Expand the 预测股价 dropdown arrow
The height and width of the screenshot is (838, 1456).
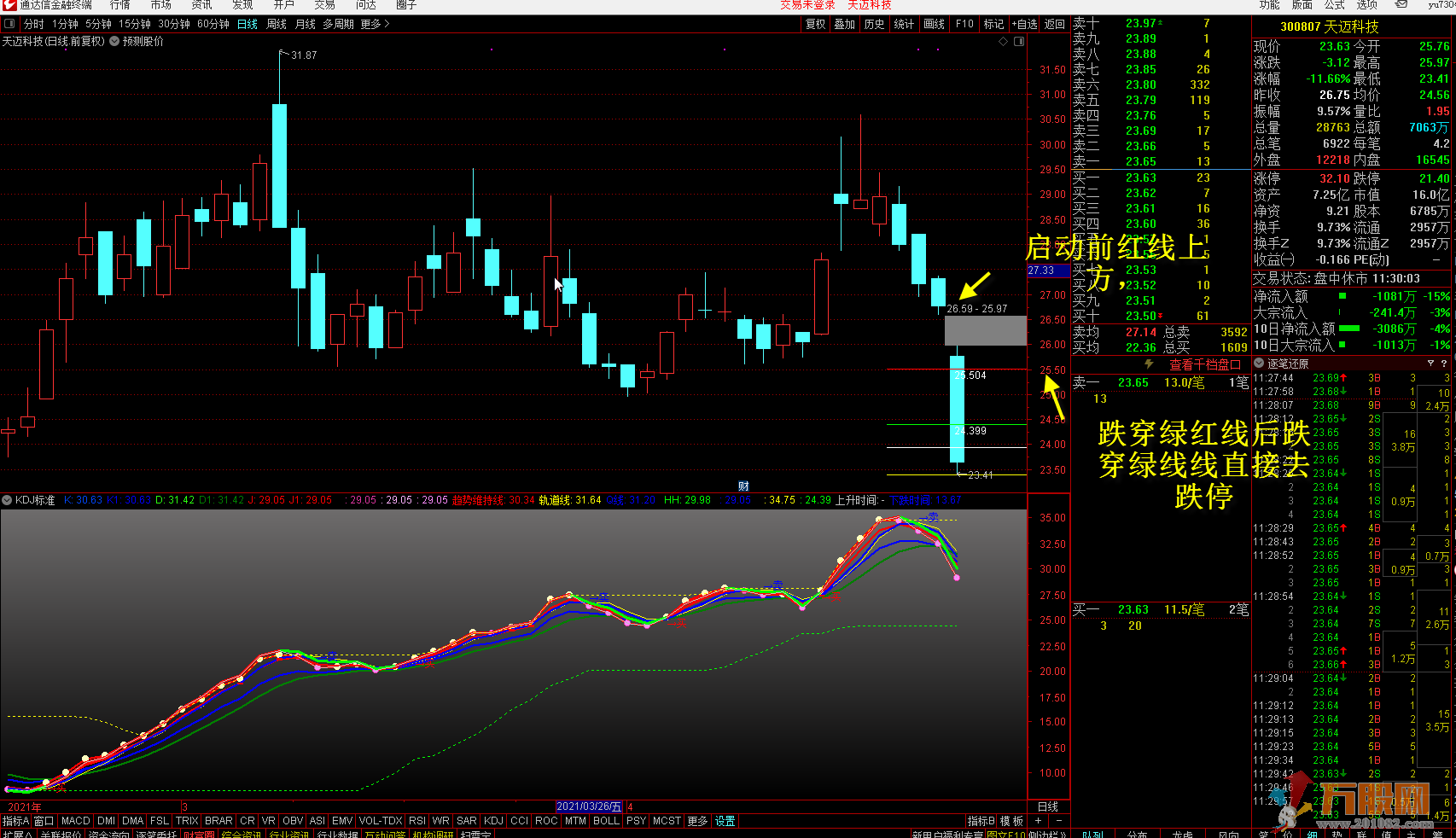(114, 41)
